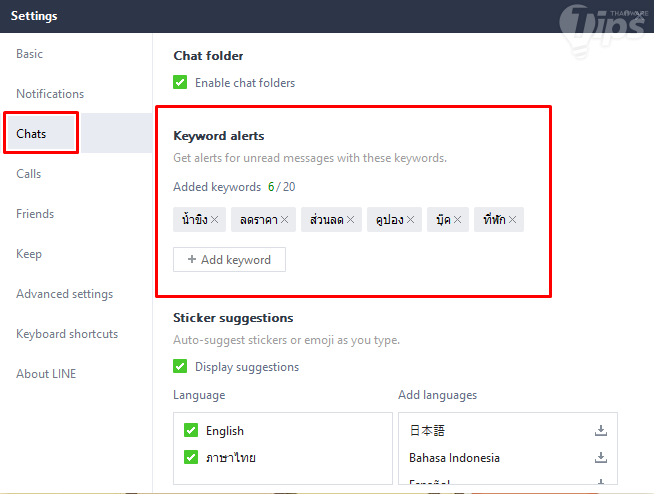Click the Add languages label
Viewport: 654px width, 494px height.
438,395
